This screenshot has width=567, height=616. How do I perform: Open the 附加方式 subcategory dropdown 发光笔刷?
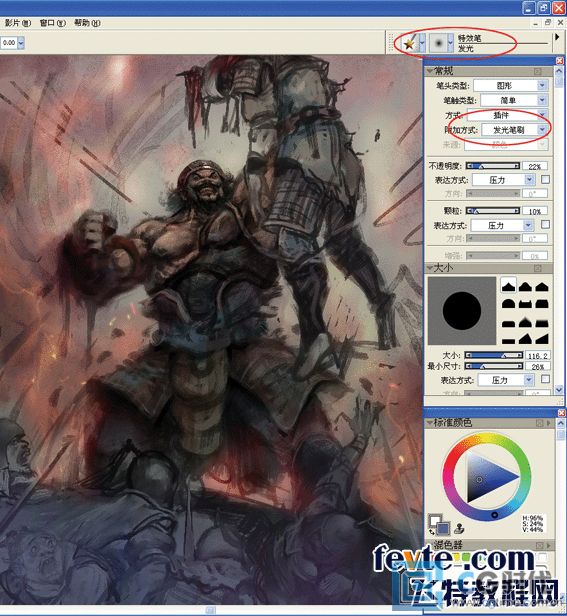click(514, 130)
